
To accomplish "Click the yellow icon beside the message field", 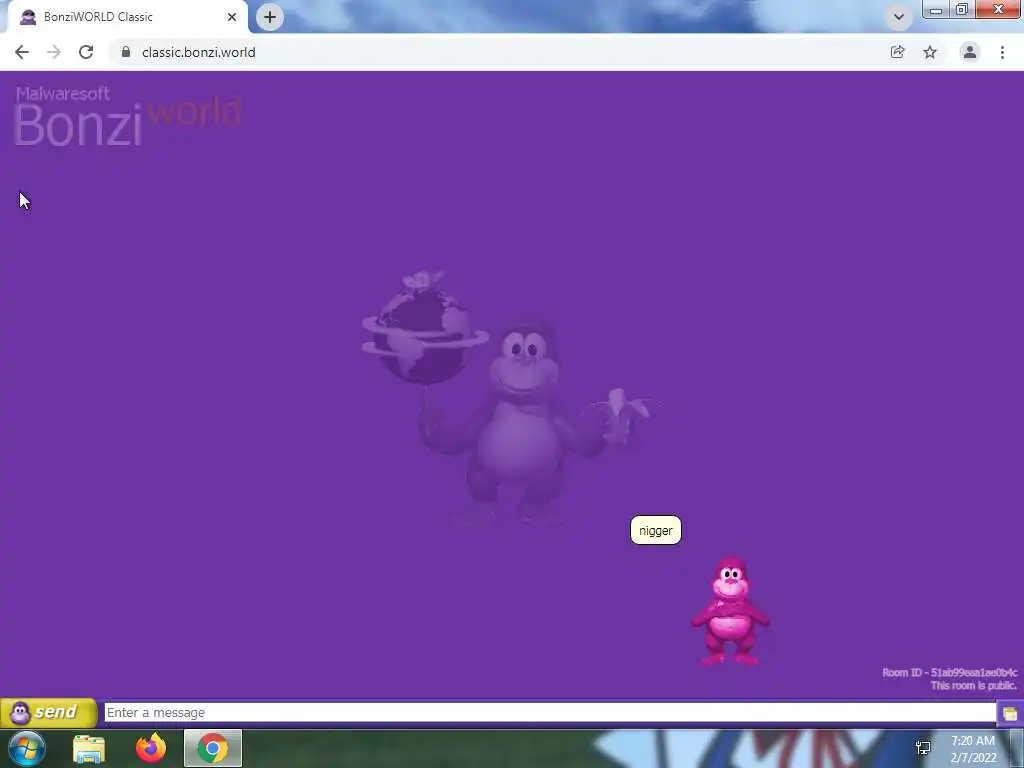I will point(1010,713).
